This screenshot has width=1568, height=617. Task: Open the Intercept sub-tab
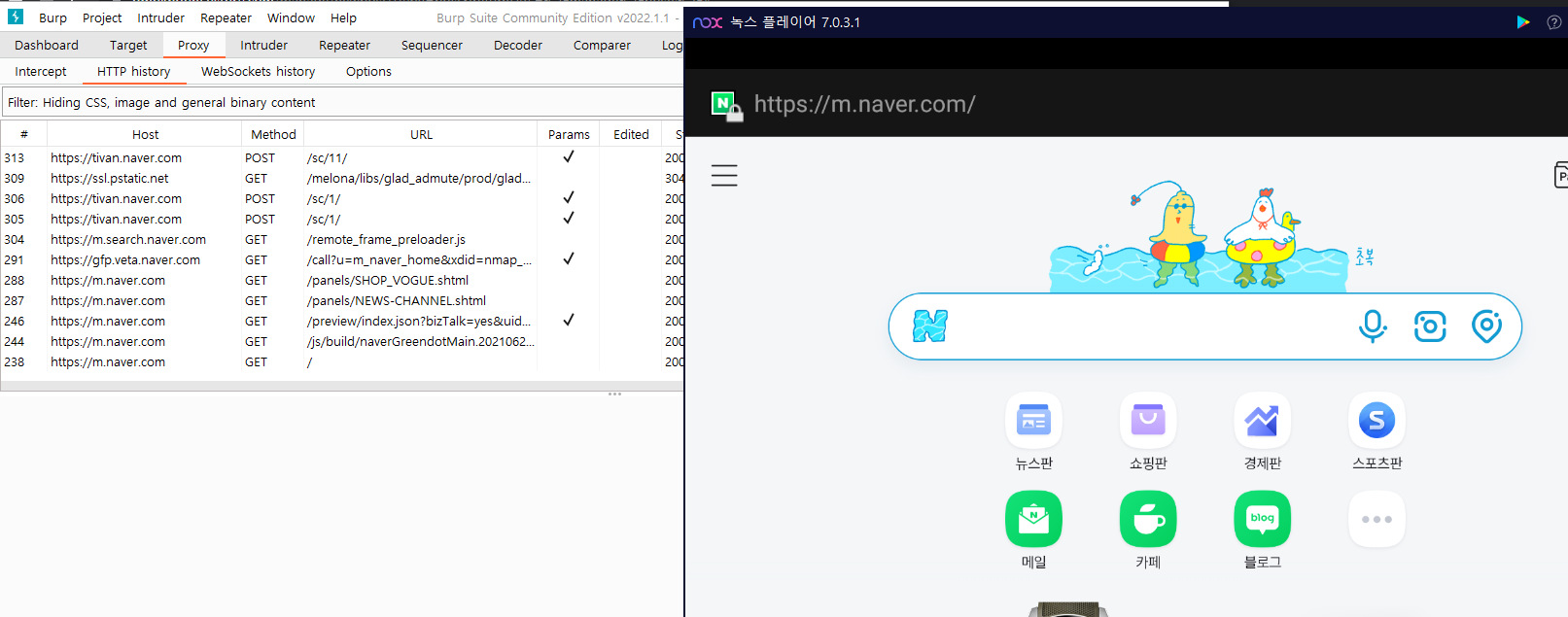point(41,71)
